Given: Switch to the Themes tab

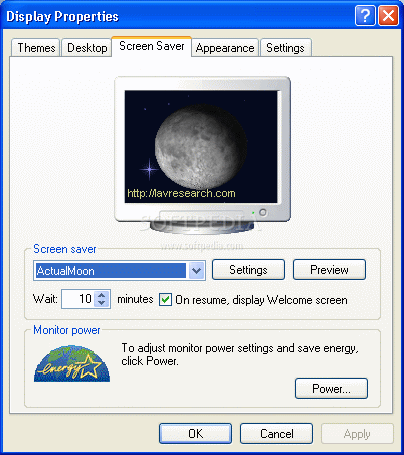Looking at the screenshot, I should pyautogui.click(x=36, y=48).
